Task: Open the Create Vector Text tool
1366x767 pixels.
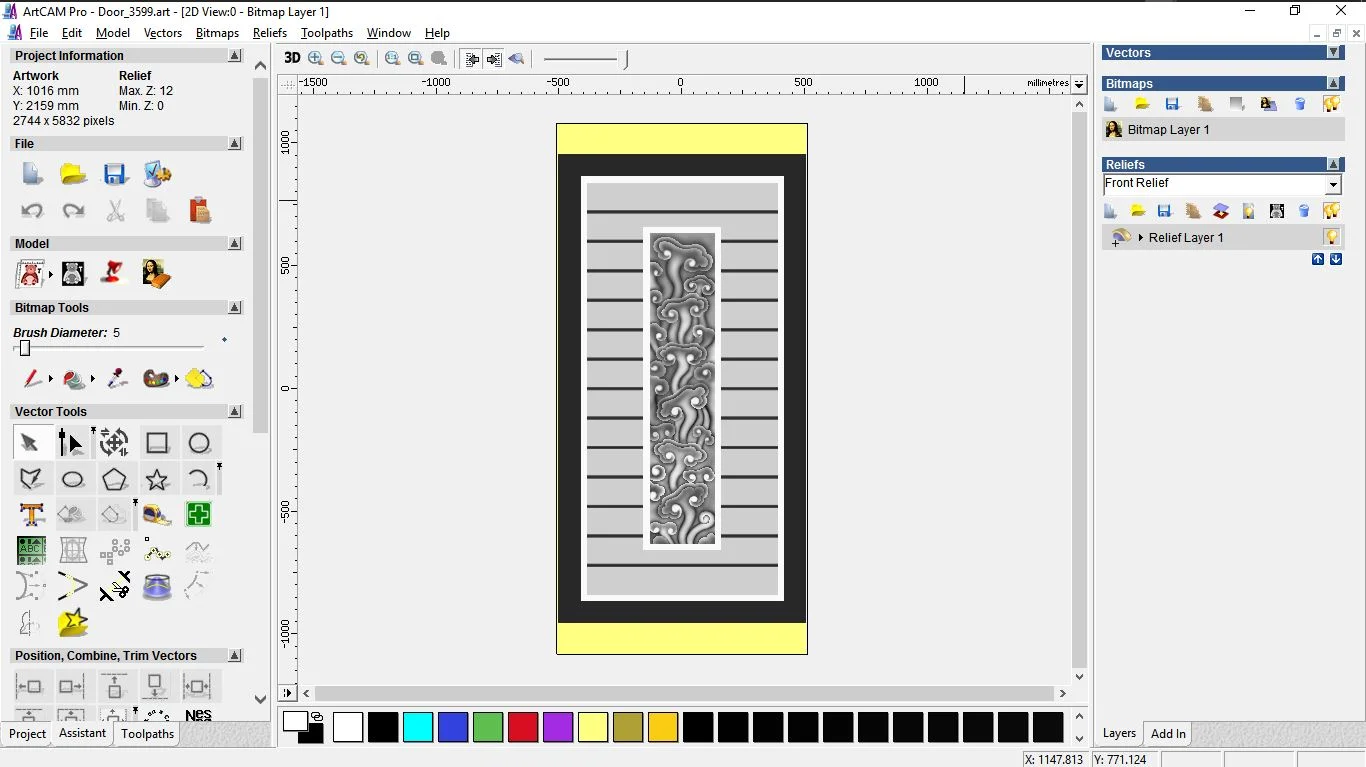Action: (x=32, y=513)
